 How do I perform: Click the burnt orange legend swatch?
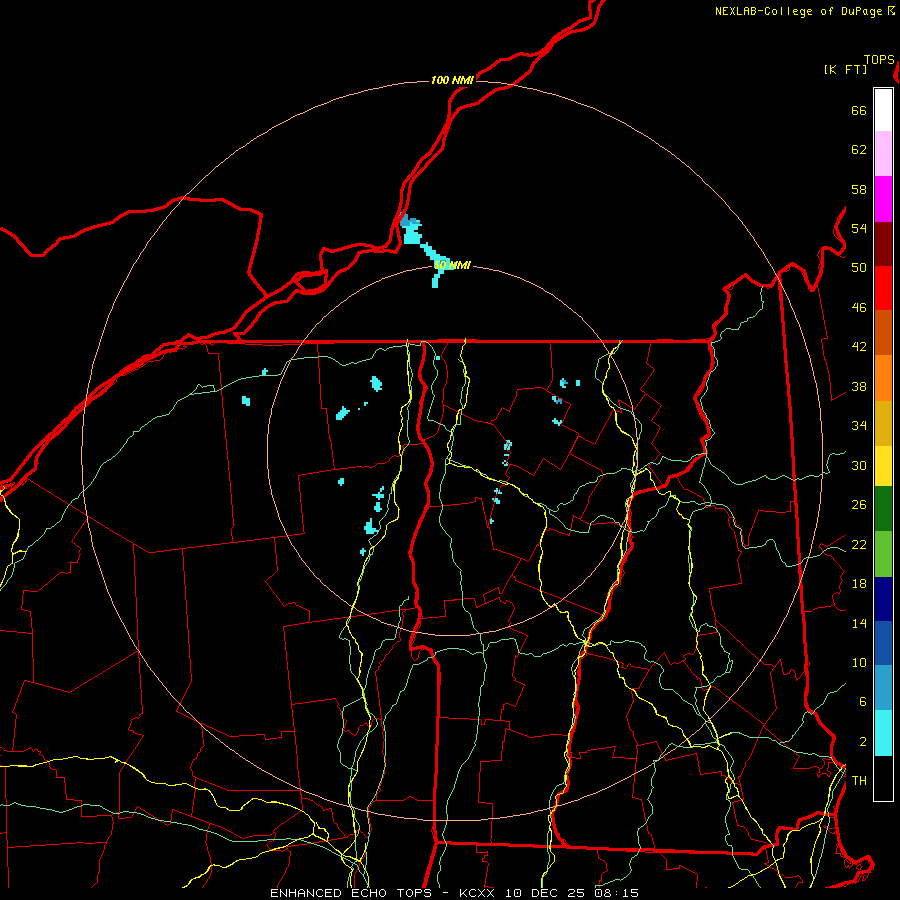[883, 333]
